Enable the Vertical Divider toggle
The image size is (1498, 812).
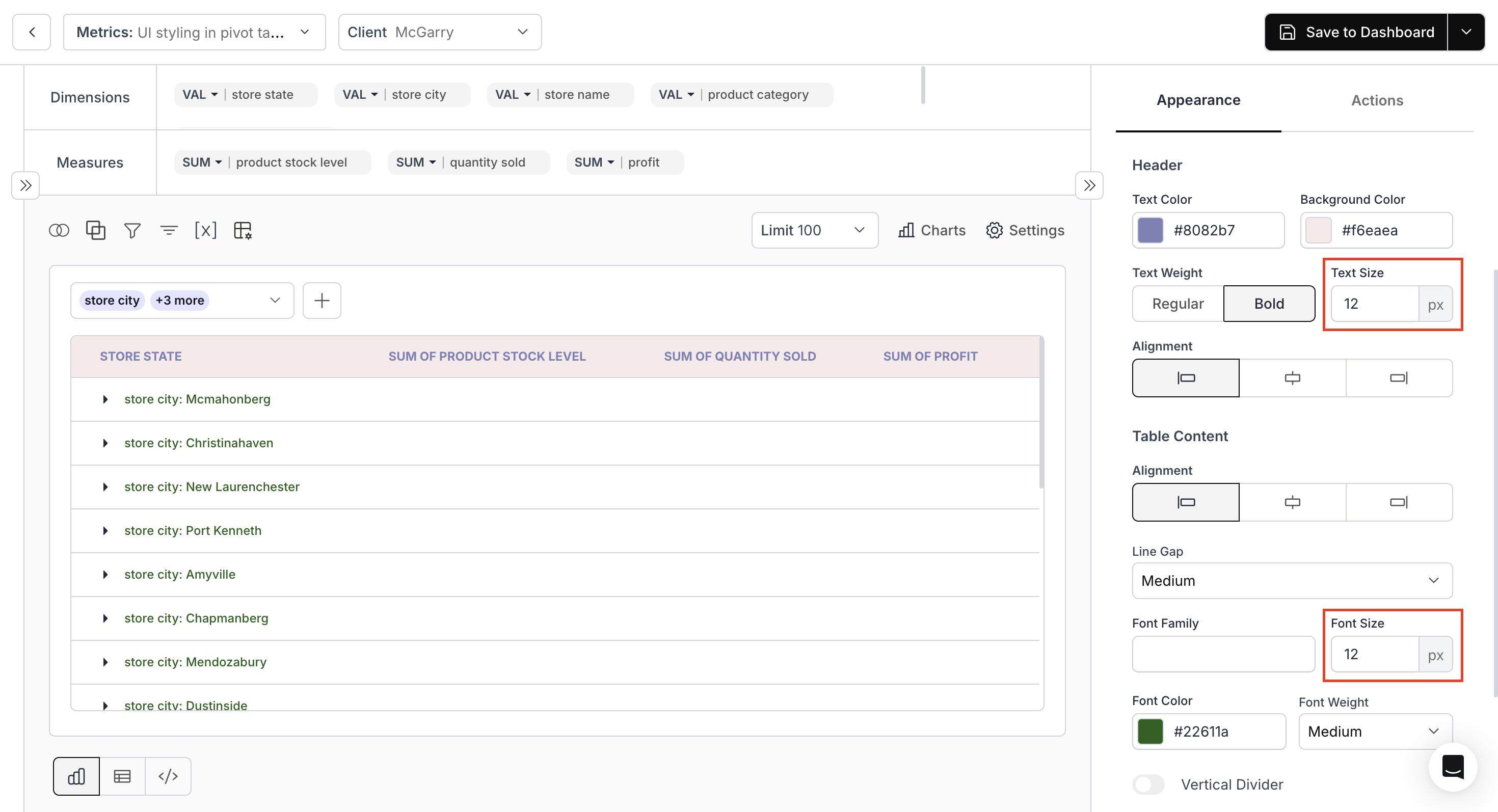(x=1147, y=784)
